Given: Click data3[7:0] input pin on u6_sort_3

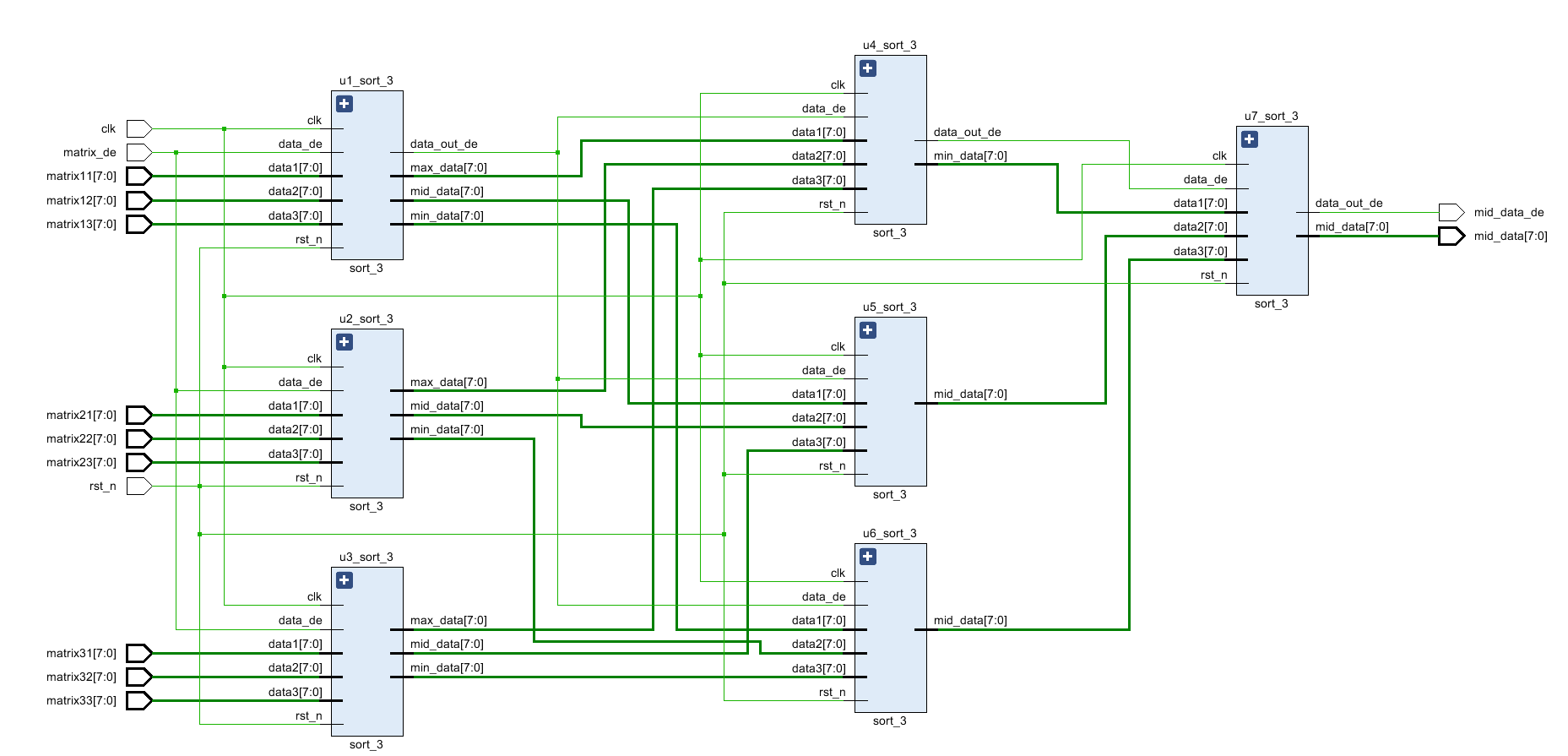Looking at the screenshot, I should click(x=819, y=669).
